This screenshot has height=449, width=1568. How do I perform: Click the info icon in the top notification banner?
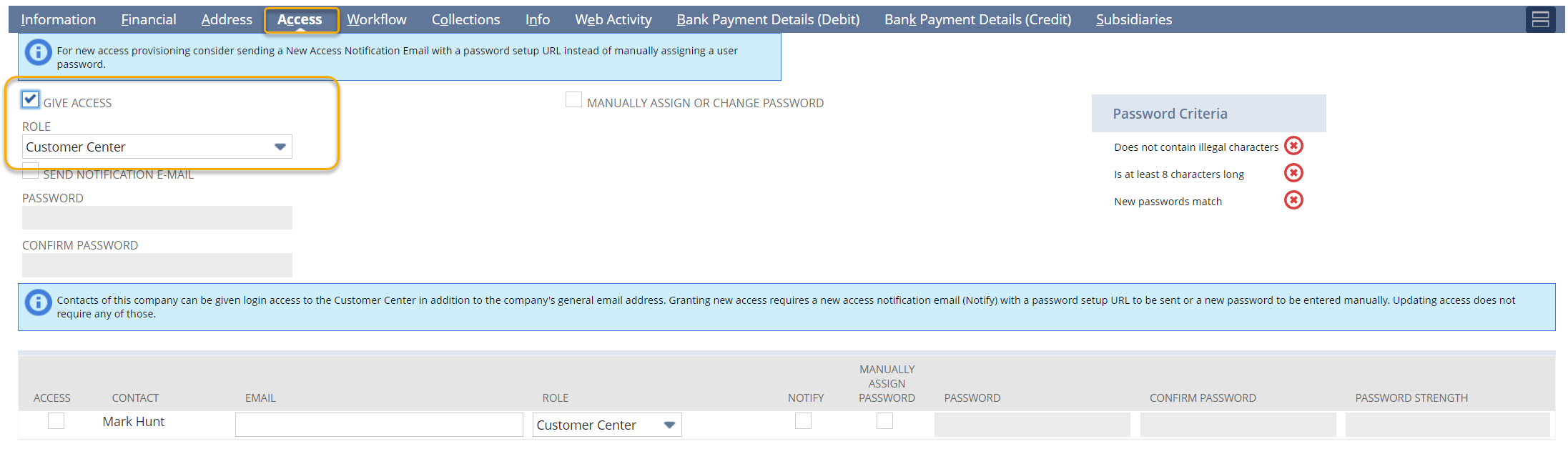(x=38, y=52)
